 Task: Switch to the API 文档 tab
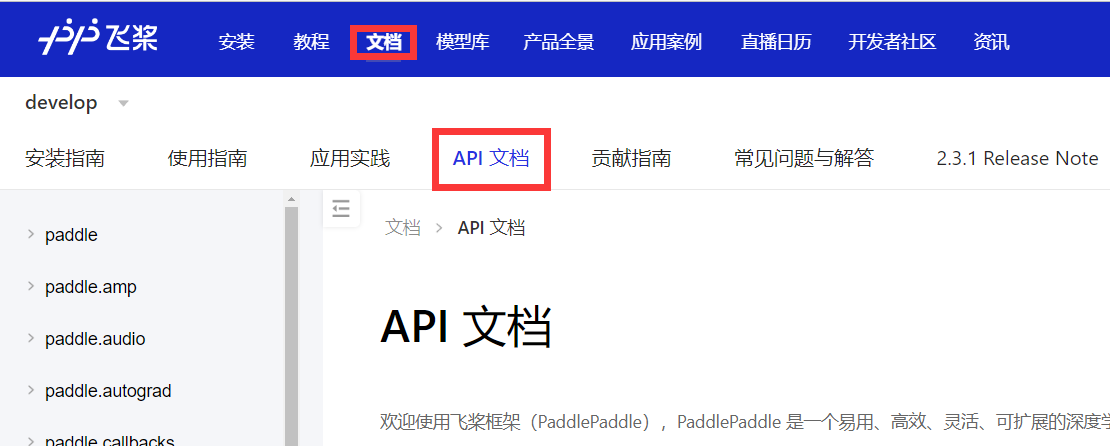coord(491,159)
